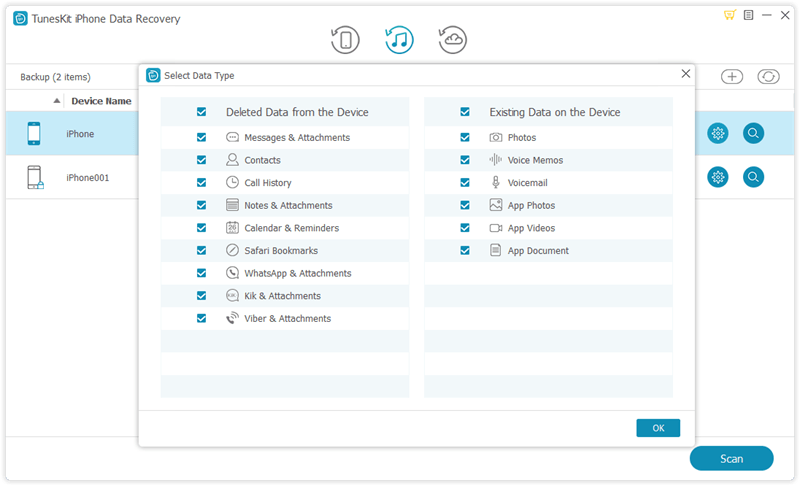800x486 pixels.
Task: Click the App Document page icon
Action: pos(495,250)
